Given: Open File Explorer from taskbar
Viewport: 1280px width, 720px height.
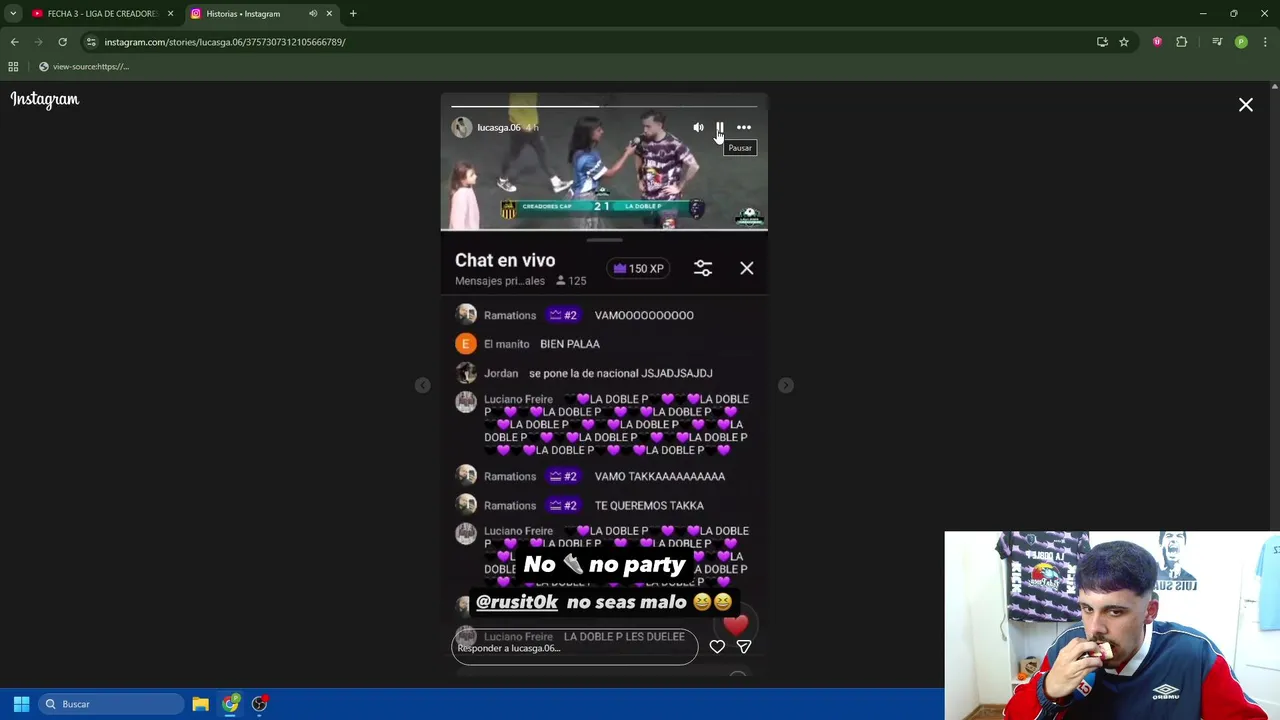Looking at the screenshot, I should pos(200,704).
